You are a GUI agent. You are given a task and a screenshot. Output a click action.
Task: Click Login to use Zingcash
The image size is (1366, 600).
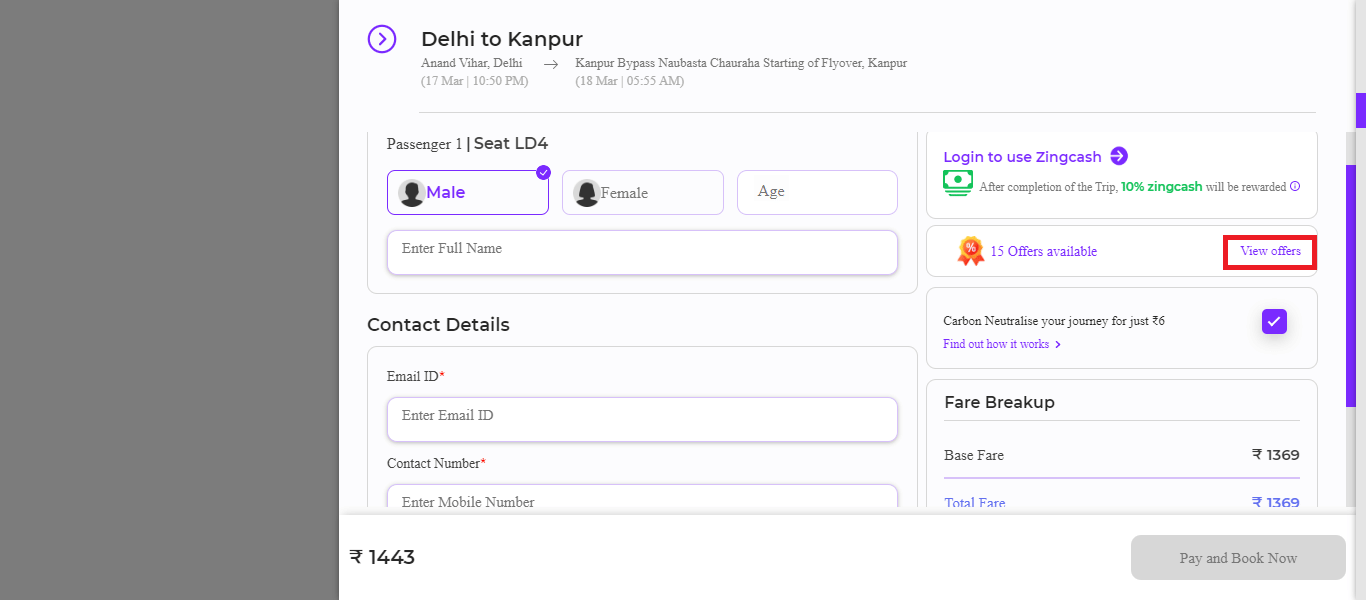click(1023, 156)
